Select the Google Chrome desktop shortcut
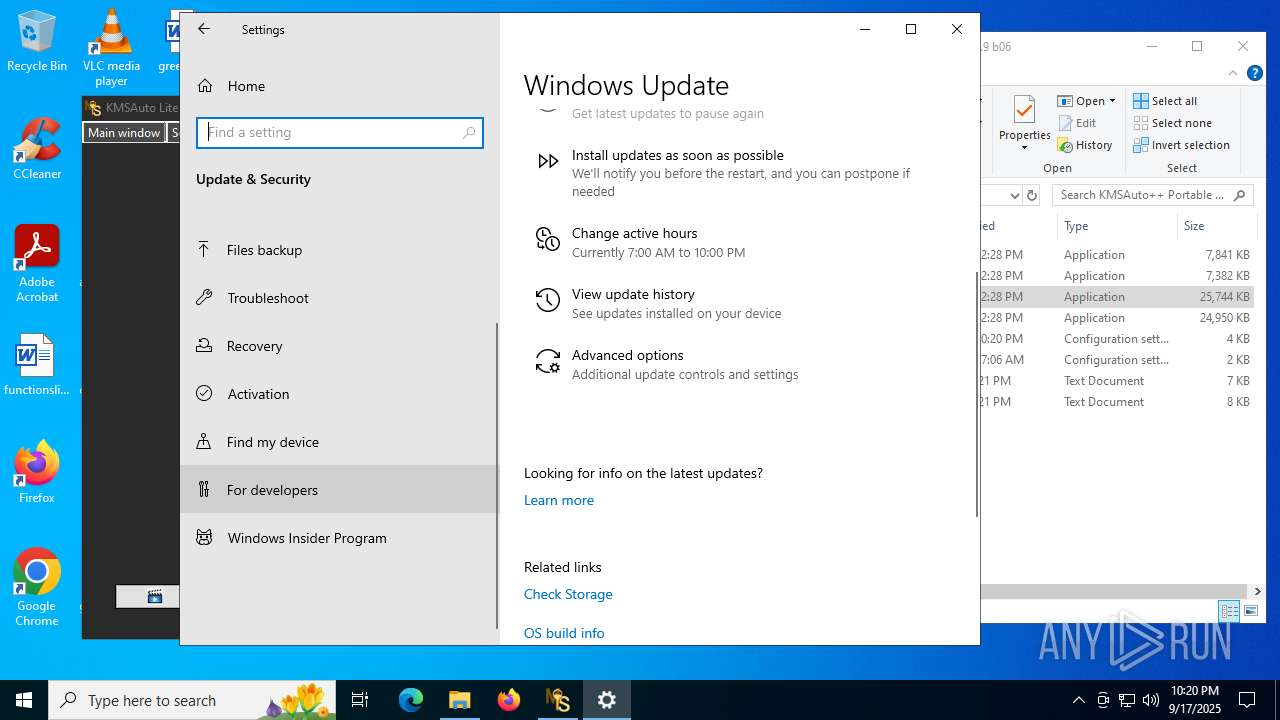This screenshot has width=1280, height=720. pos(37,588)
